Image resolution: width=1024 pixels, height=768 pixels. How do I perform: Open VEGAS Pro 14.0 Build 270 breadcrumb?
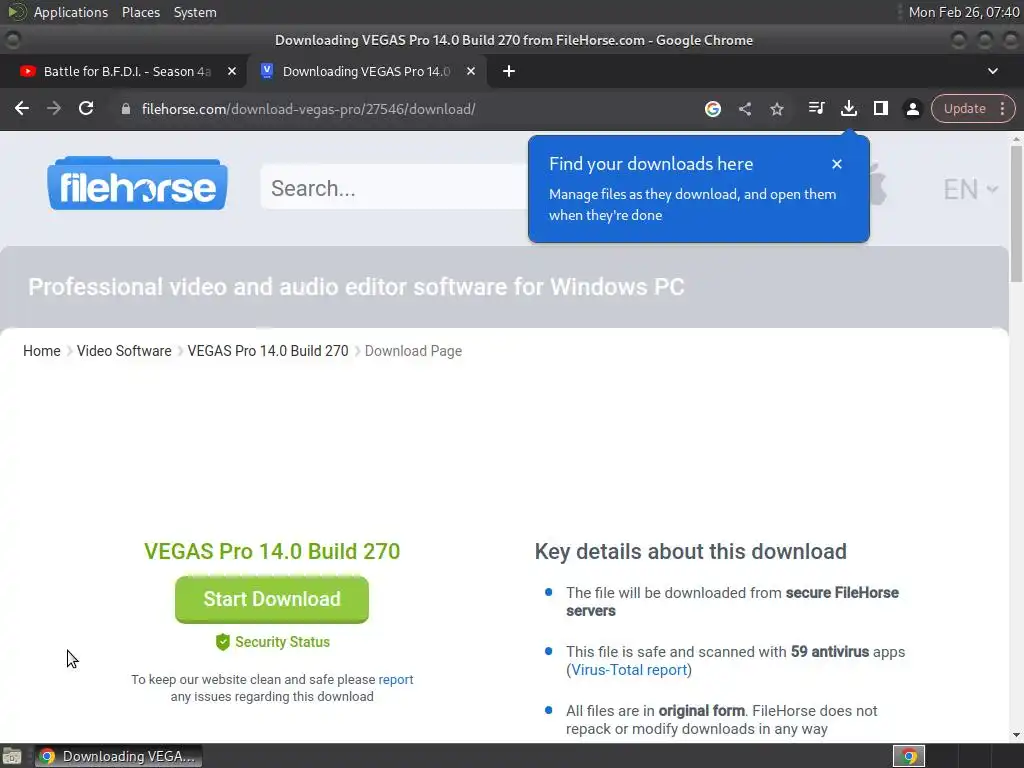tap(268, 351)
